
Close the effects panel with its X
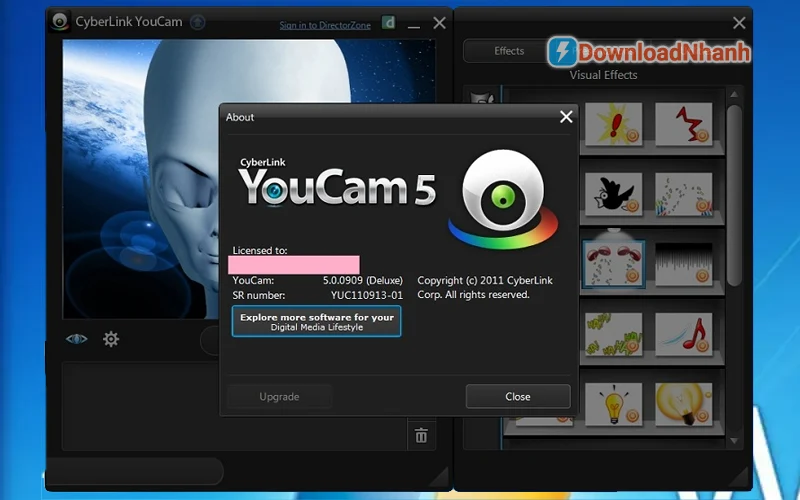[x=739, y=22]
